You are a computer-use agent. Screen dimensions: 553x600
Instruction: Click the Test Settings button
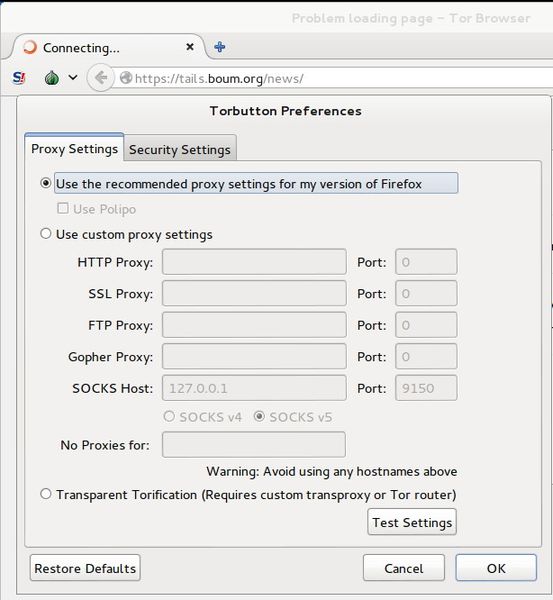click(x=412, y=522)
